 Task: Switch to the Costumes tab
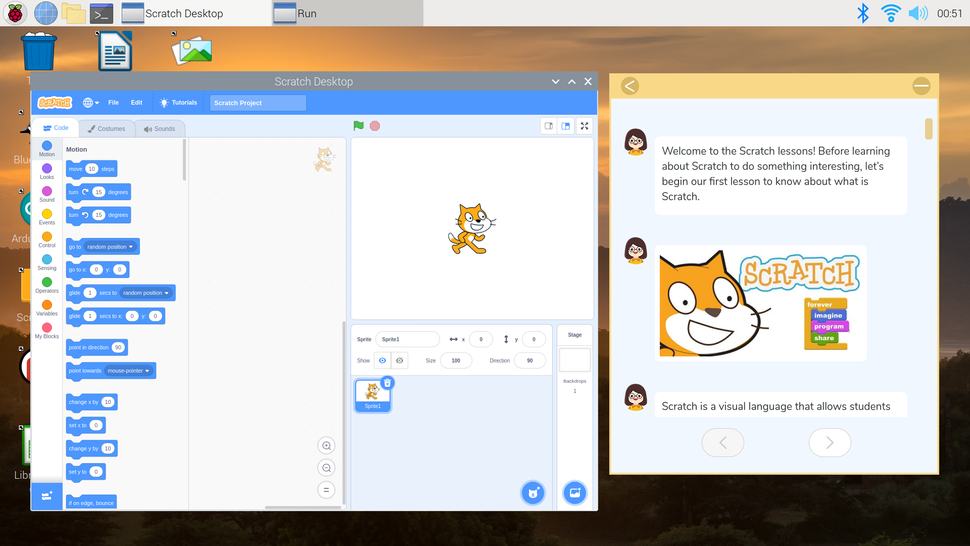click(106, 129)
